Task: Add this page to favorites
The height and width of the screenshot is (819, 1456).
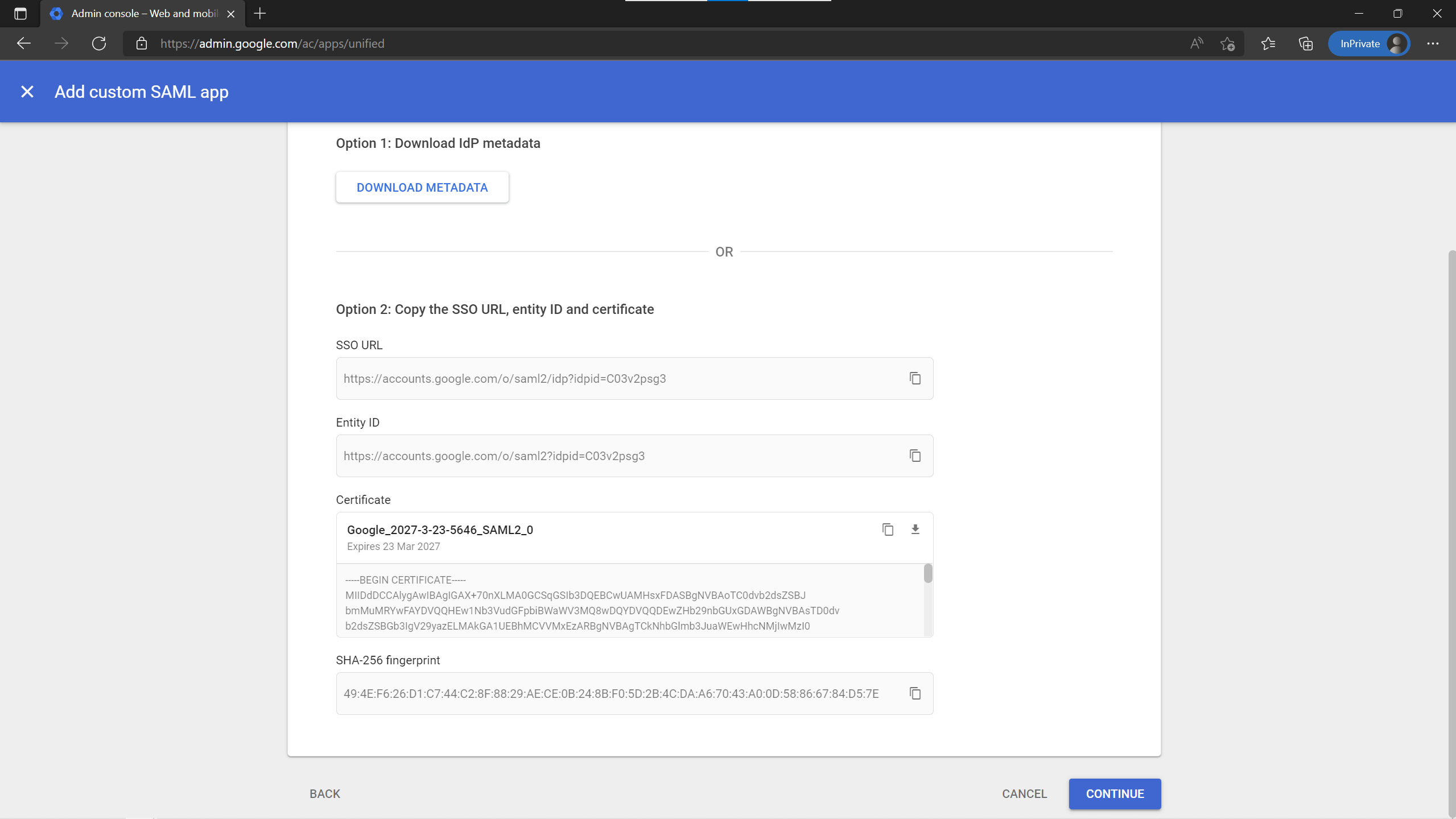Action: [1227, 43]
